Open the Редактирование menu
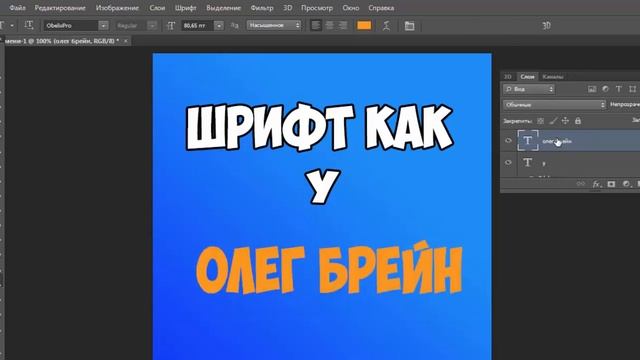This screenshot has width=640, height=360. click(60, 8)
